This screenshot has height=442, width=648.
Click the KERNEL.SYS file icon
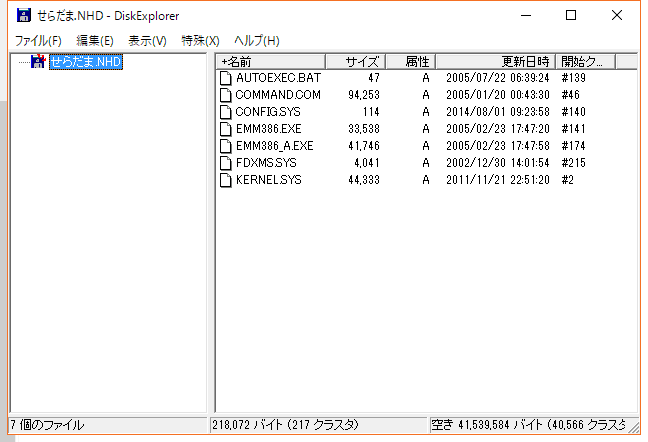226,180
